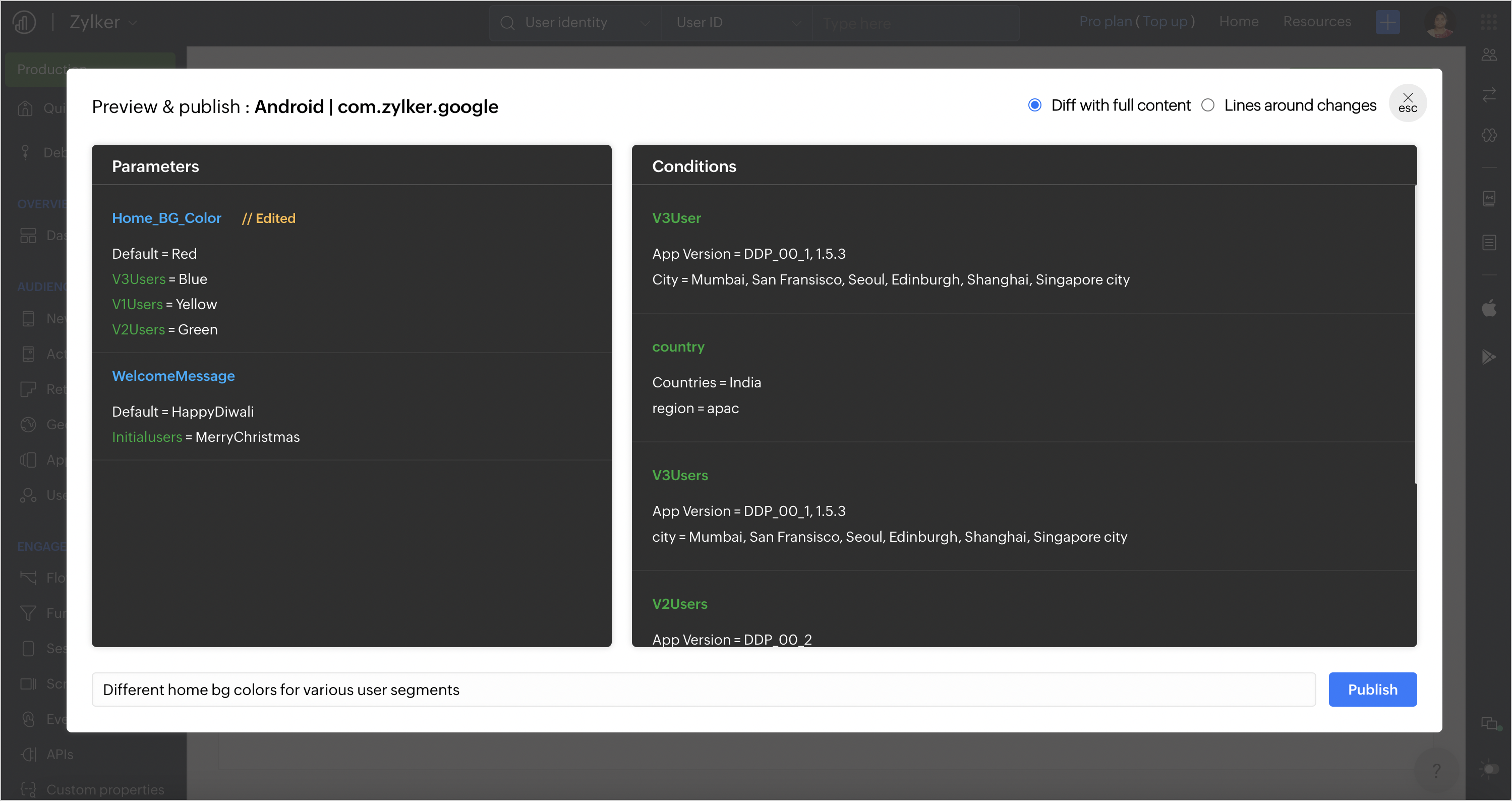Select Diff with full content radio
Viewport: 1512px width, 801px height.
tap(1035, 105)
